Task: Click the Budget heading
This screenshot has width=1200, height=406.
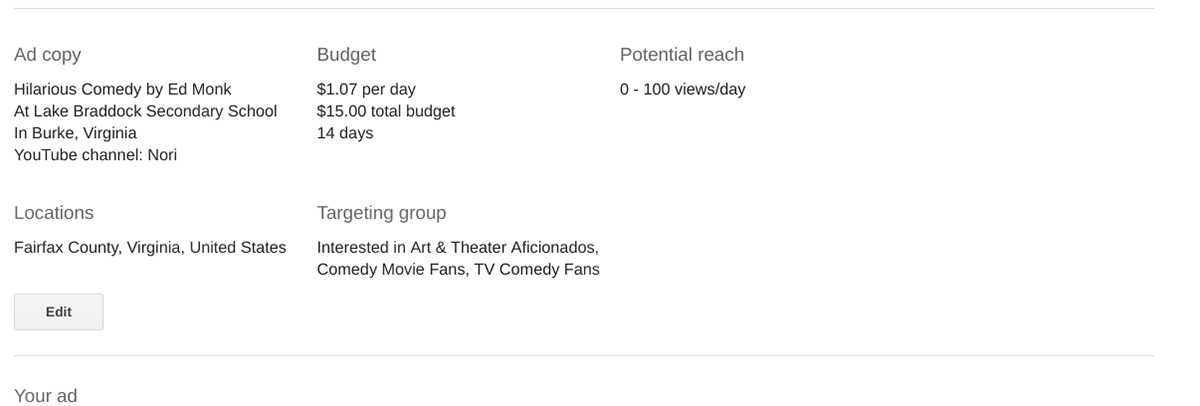Action: click(x=346, y=55)
